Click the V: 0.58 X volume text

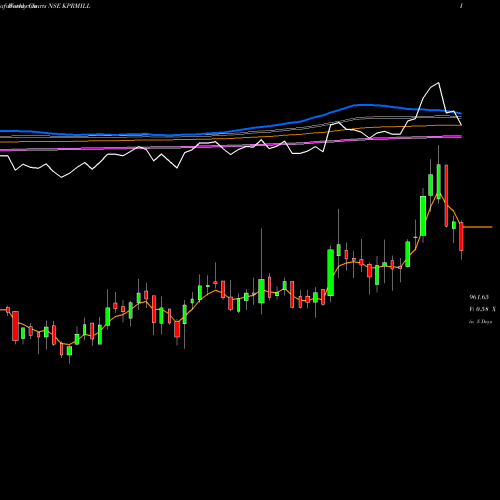tap(482, 309)
